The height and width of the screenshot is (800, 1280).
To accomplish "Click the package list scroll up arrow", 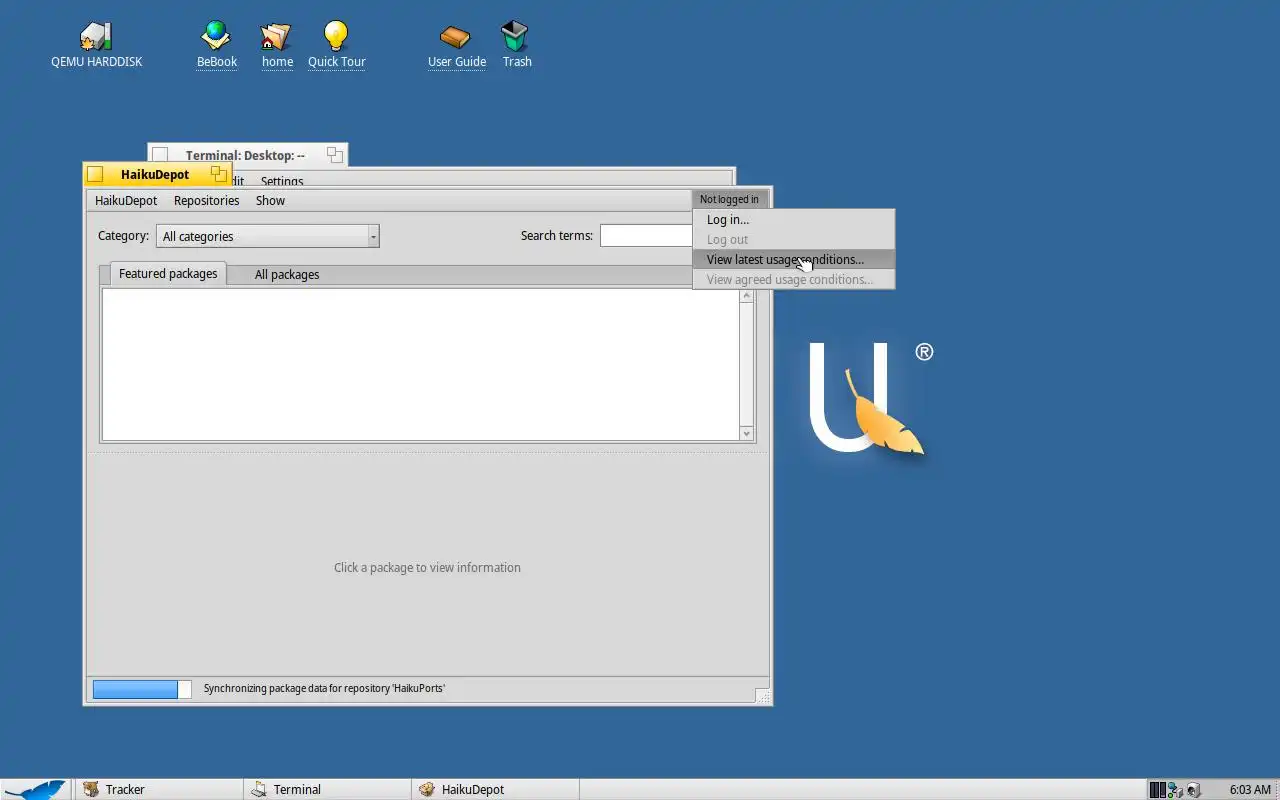I will click(746, 296).
